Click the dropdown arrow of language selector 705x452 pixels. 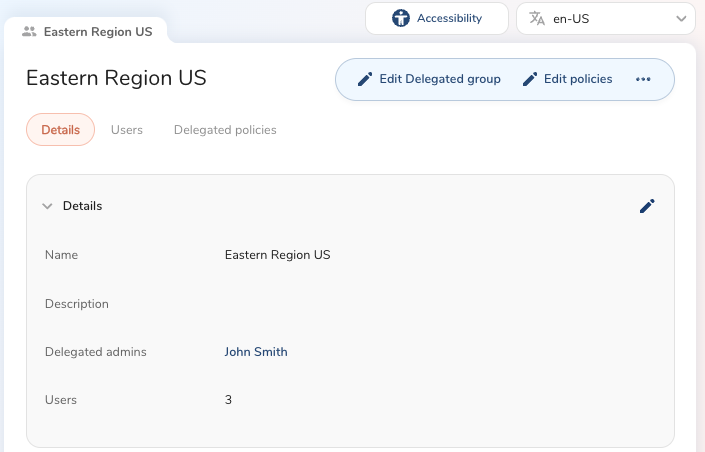pyautogui.click(x=682, y=18)
